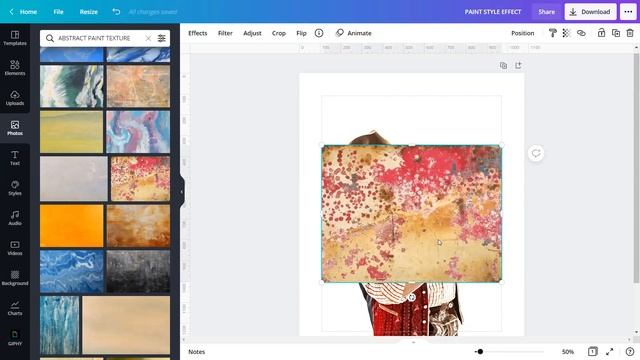Image resolution: width=640 pixels, height=360 pixels.
Task: Click the copy style paint roller icon
Action: (x=552, y=33)
